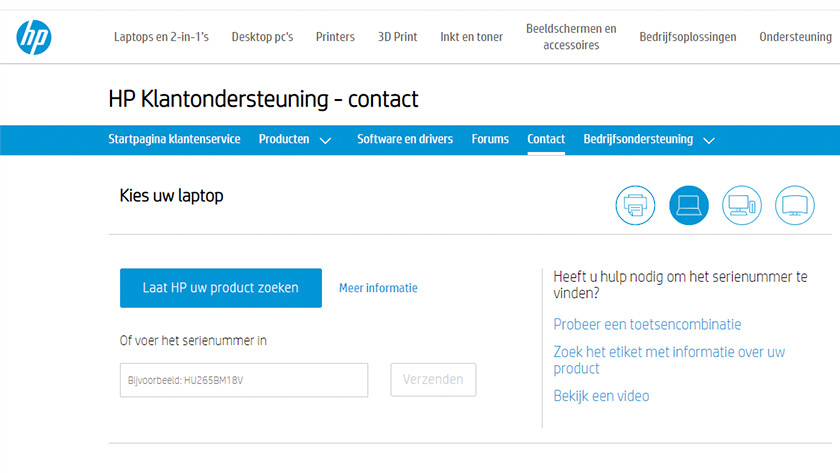
Task: Switch to the Software en drivers tab
Action: click(x=405, y=139)
